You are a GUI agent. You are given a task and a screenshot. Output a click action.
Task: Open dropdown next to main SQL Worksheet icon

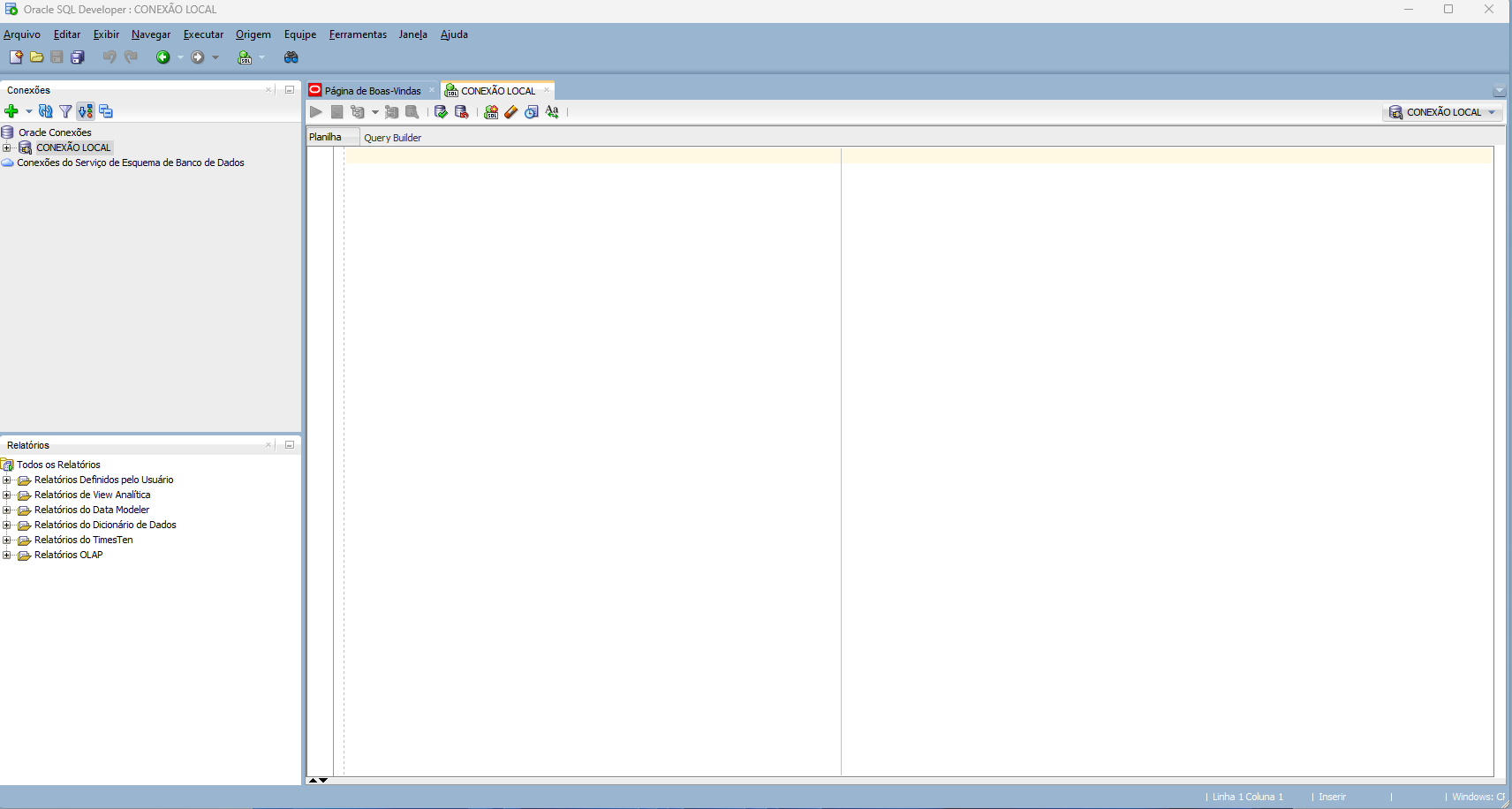[261, 57]
